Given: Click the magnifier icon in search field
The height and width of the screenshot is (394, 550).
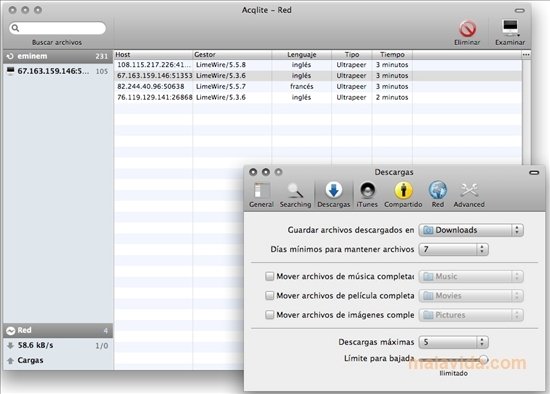Looking at the screenshot, I should 15,28.
